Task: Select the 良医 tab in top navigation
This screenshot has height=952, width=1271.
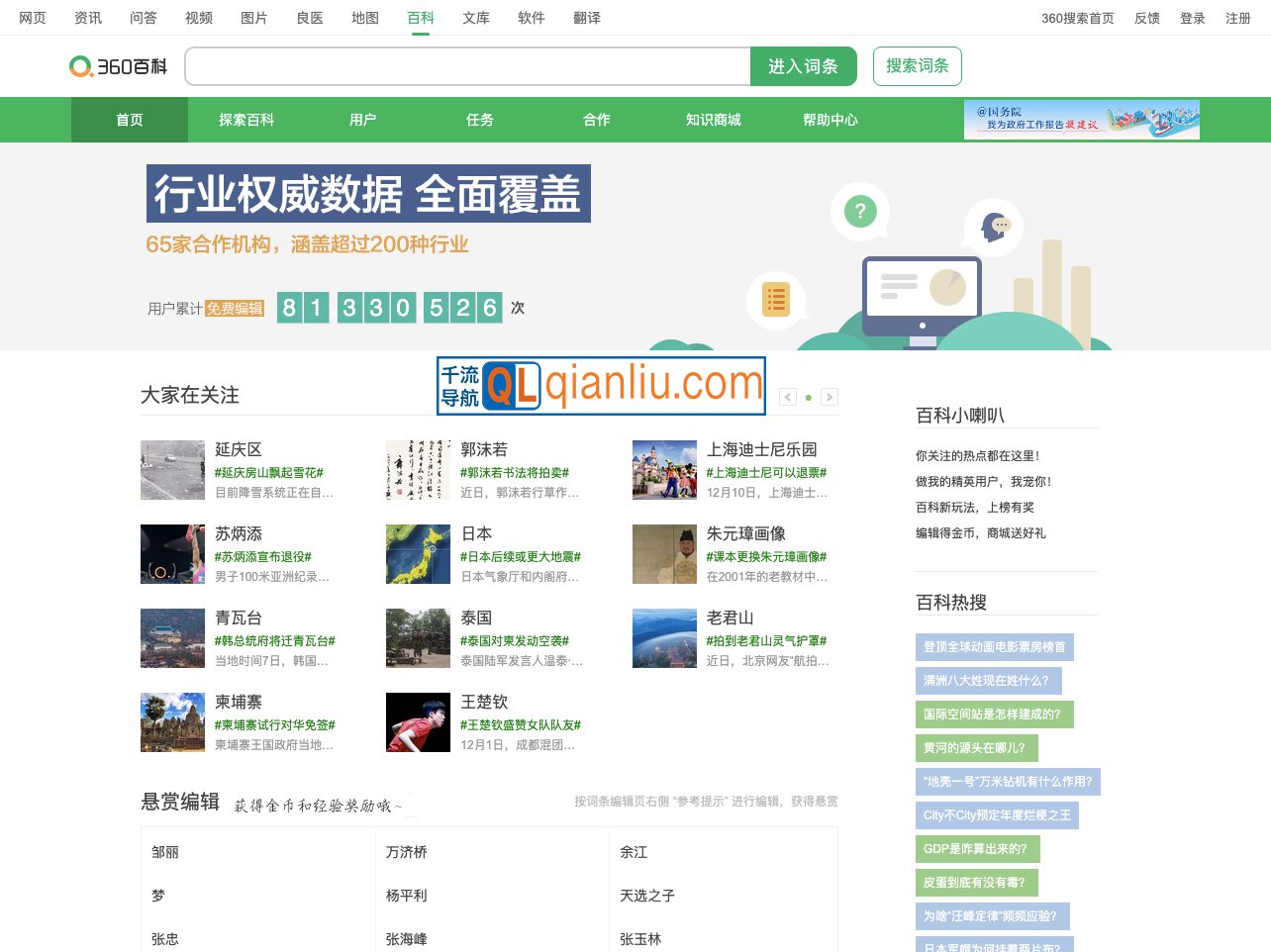Action: click(309, 17)
